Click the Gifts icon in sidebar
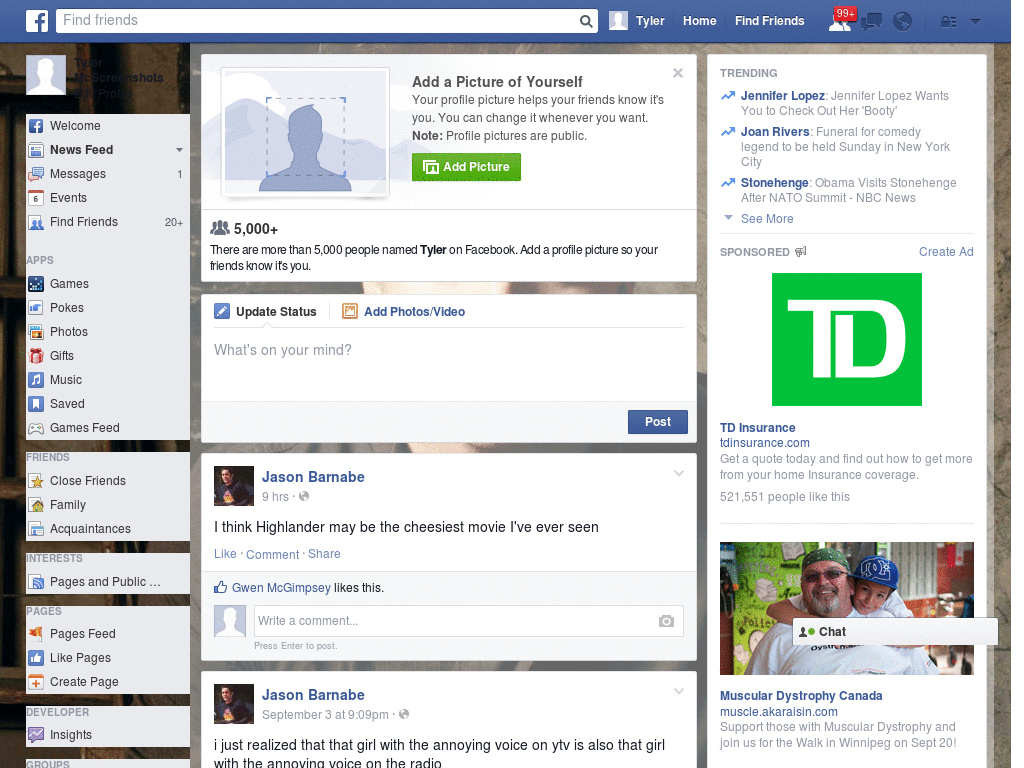Image resolution: width=1024 pixels, height=768 pixels. point(36,356)
